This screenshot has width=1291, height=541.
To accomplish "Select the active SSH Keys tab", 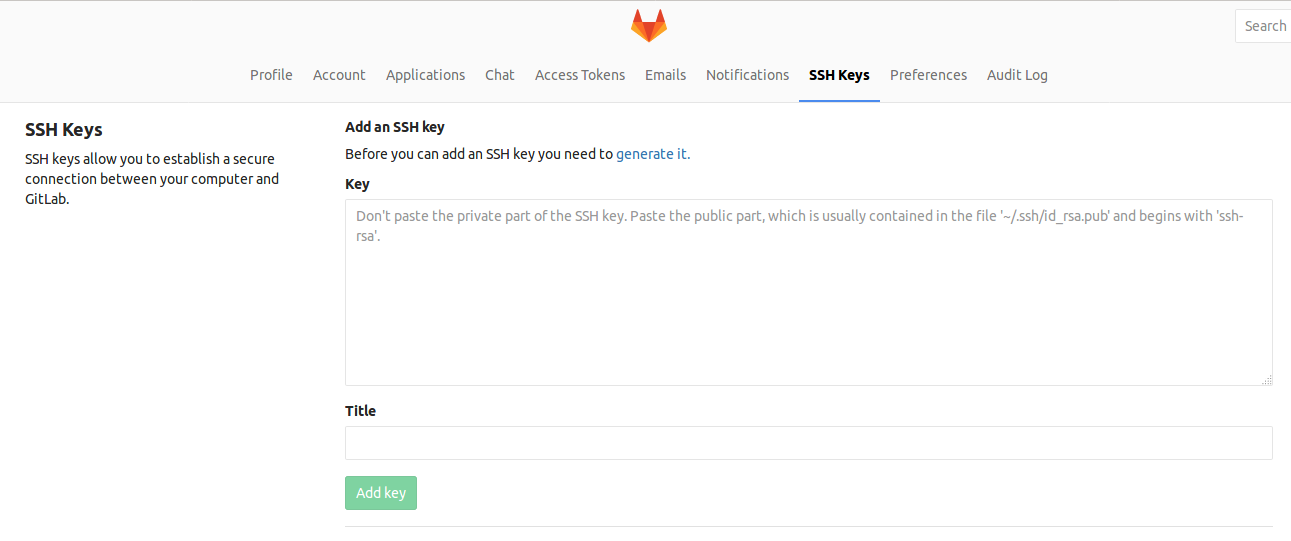I will tap(839, 75).
